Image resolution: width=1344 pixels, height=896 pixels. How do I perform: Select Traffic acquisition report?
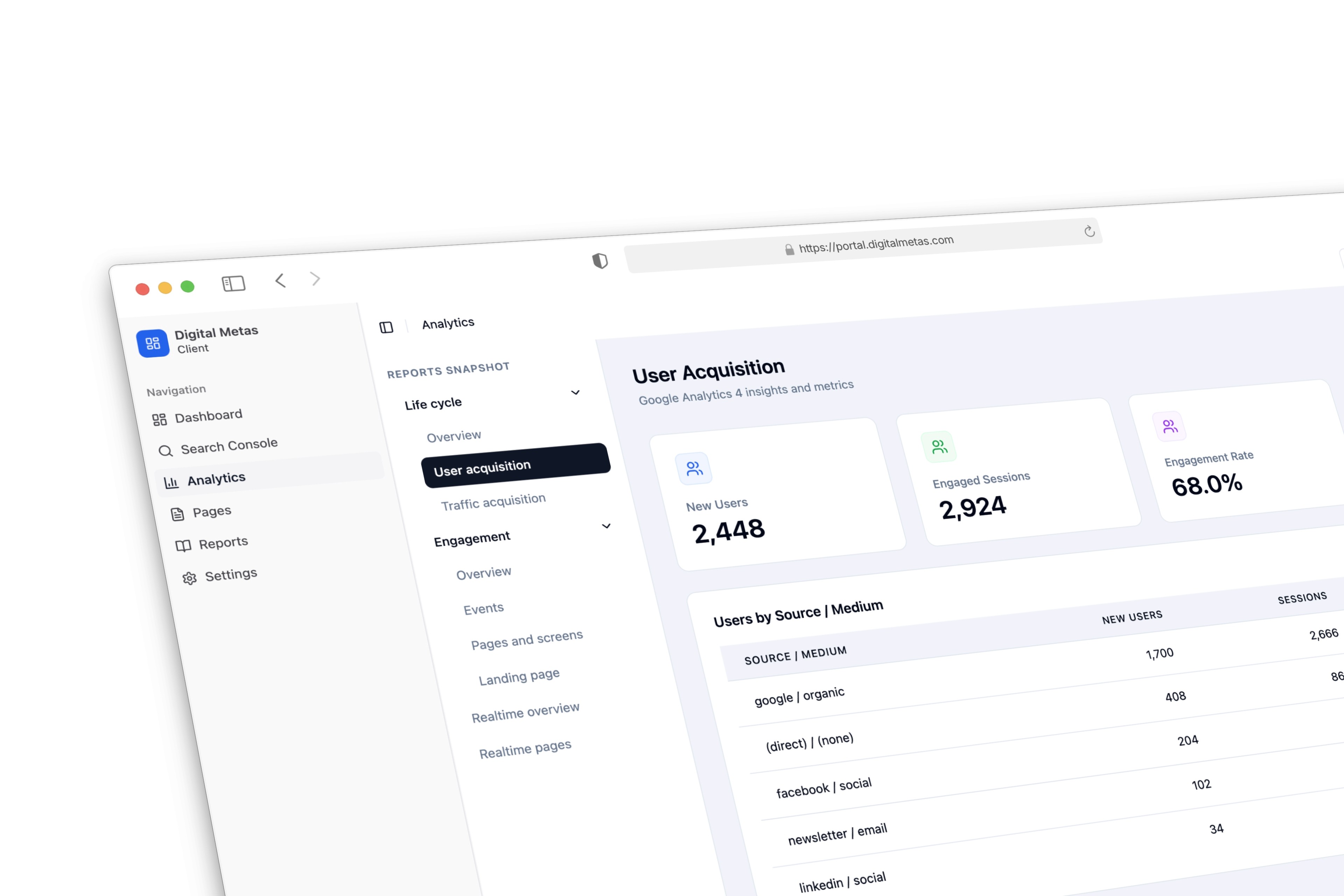coord(493,502)
